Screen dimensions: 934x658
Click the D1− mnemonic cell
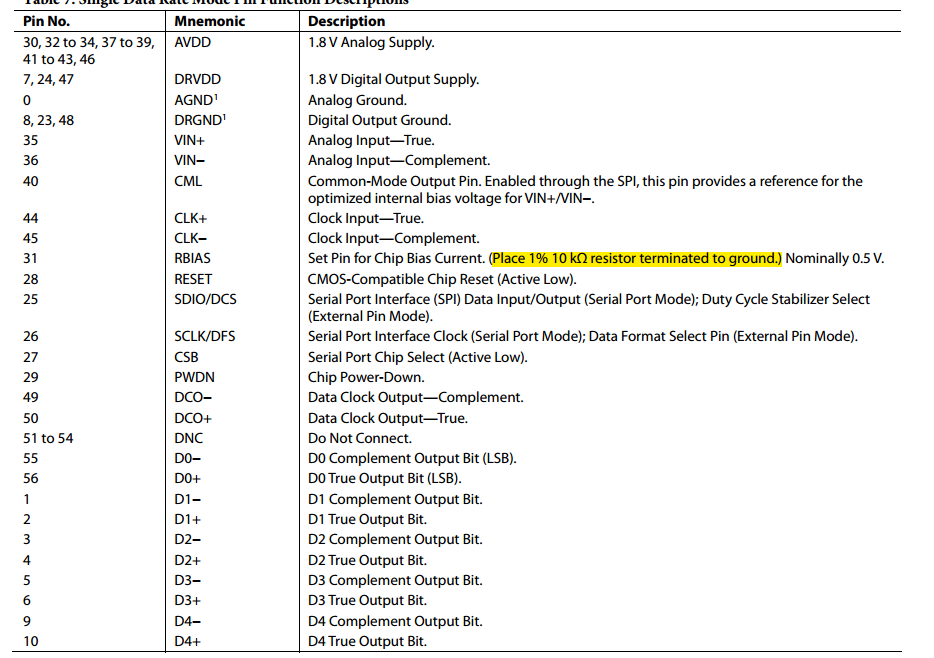188,500
